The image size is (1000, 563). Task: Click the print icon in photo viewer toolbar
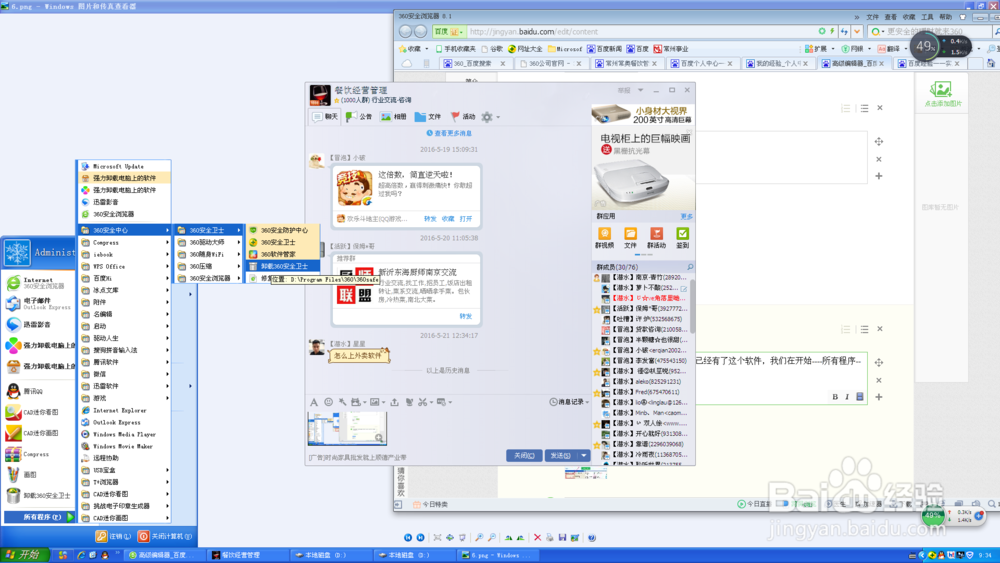[x=550, y=537]
